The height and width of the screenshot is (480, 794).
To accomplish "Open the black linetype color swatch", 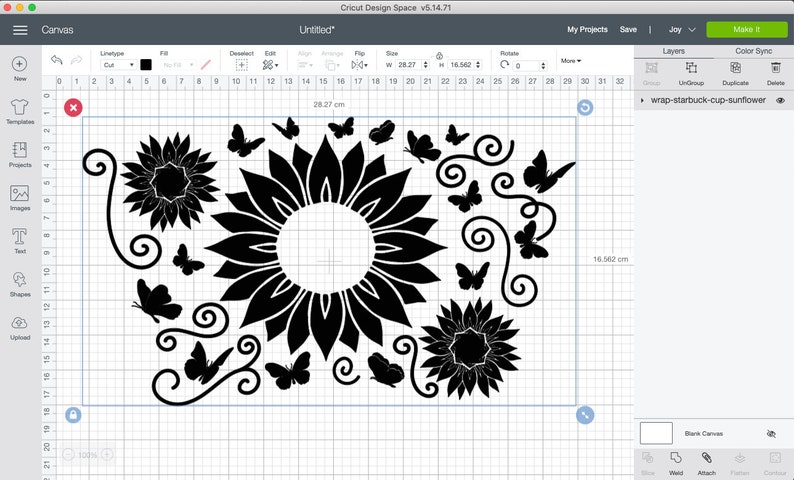I will [146, 65].
